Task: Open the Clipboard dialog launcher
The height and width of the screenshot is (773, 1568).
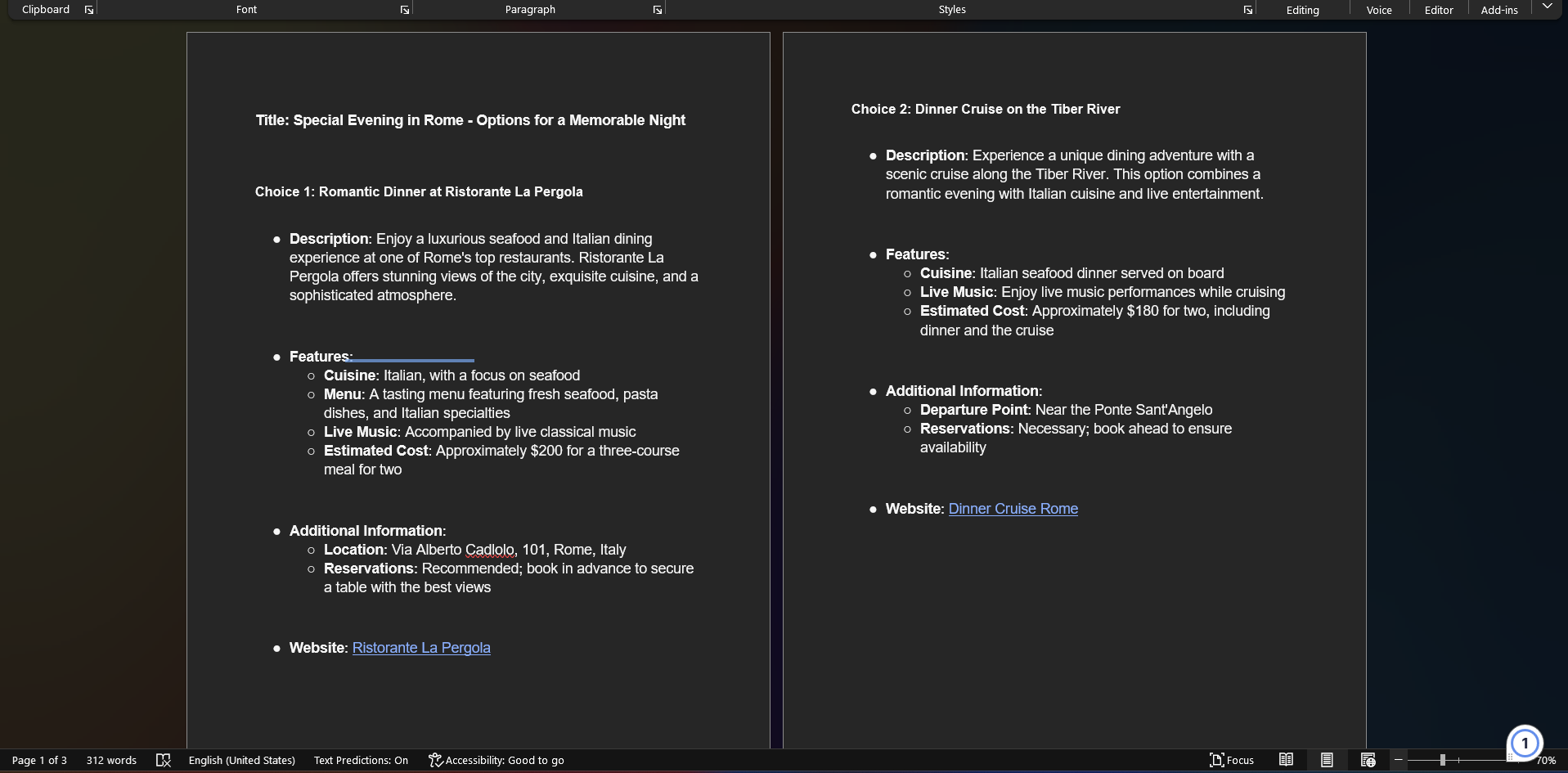Action: point(89,10)
